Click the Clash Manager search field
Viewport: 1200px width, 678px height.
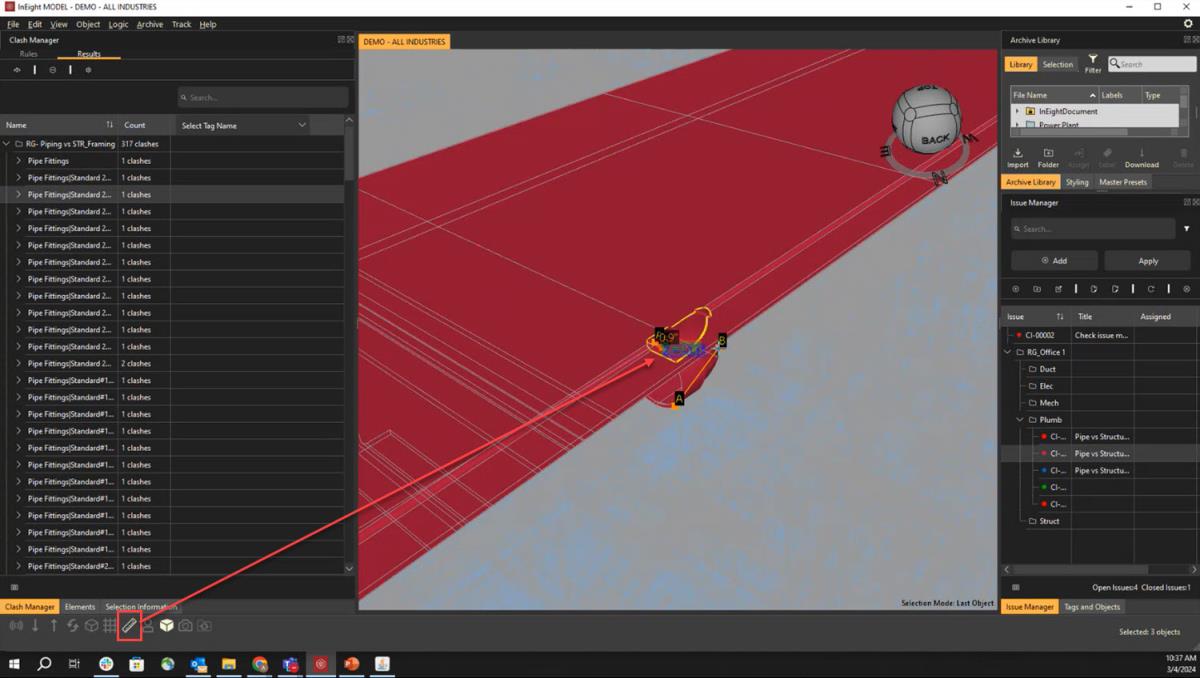coord(263,98)
